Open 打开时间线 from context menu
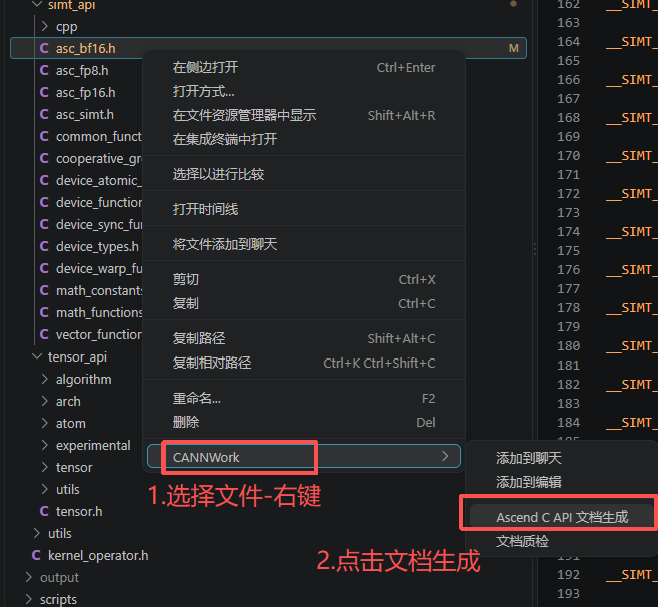658x607 pixels. pyautogui.click(x=304, y=209)
